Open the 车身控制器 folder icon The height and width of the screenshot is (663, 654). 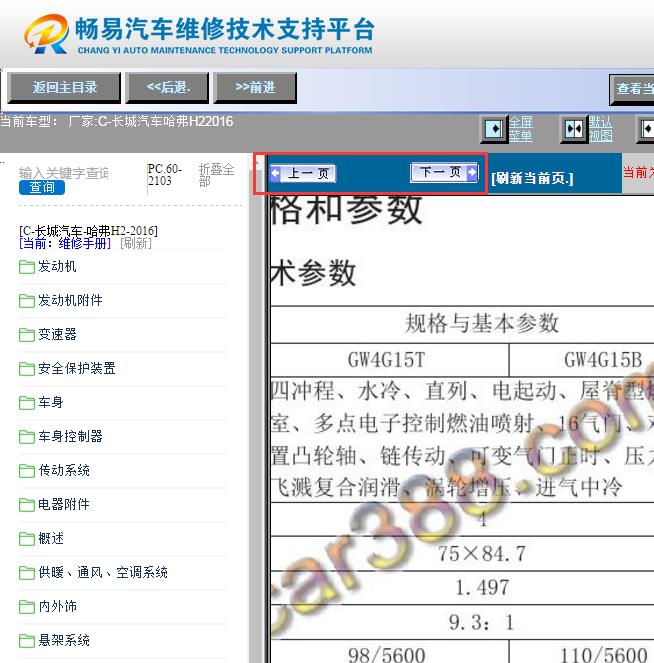[x=27, y=437]
